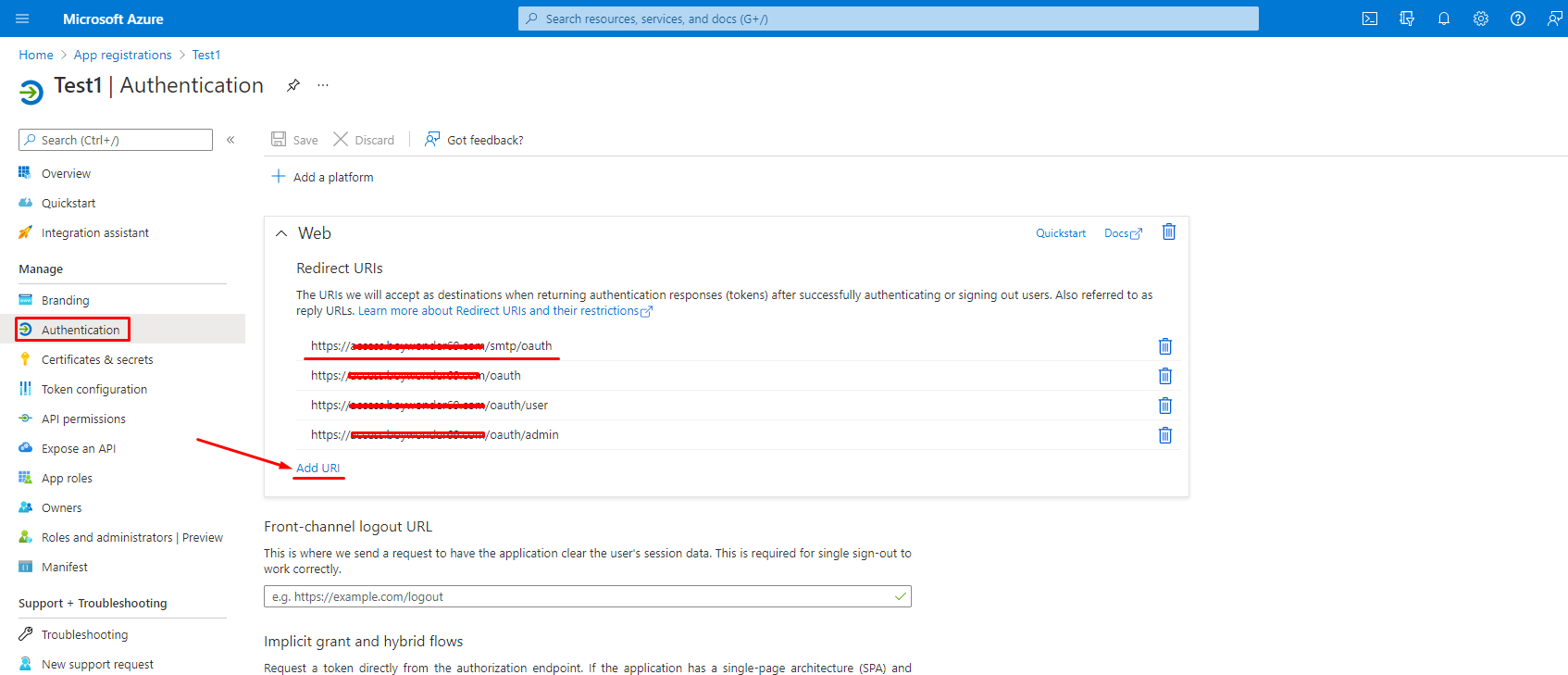The height and width of the screenshot is (675, 1568).
Task: Click Add a platform
Action: click(x=322, y=177)
